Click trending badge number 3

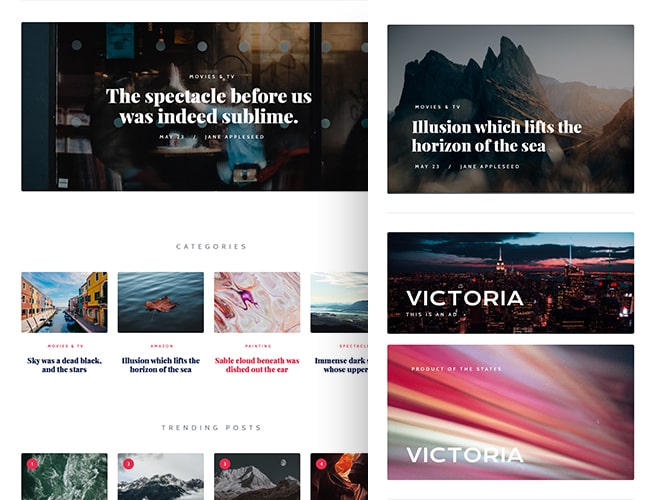click(225, 464)
